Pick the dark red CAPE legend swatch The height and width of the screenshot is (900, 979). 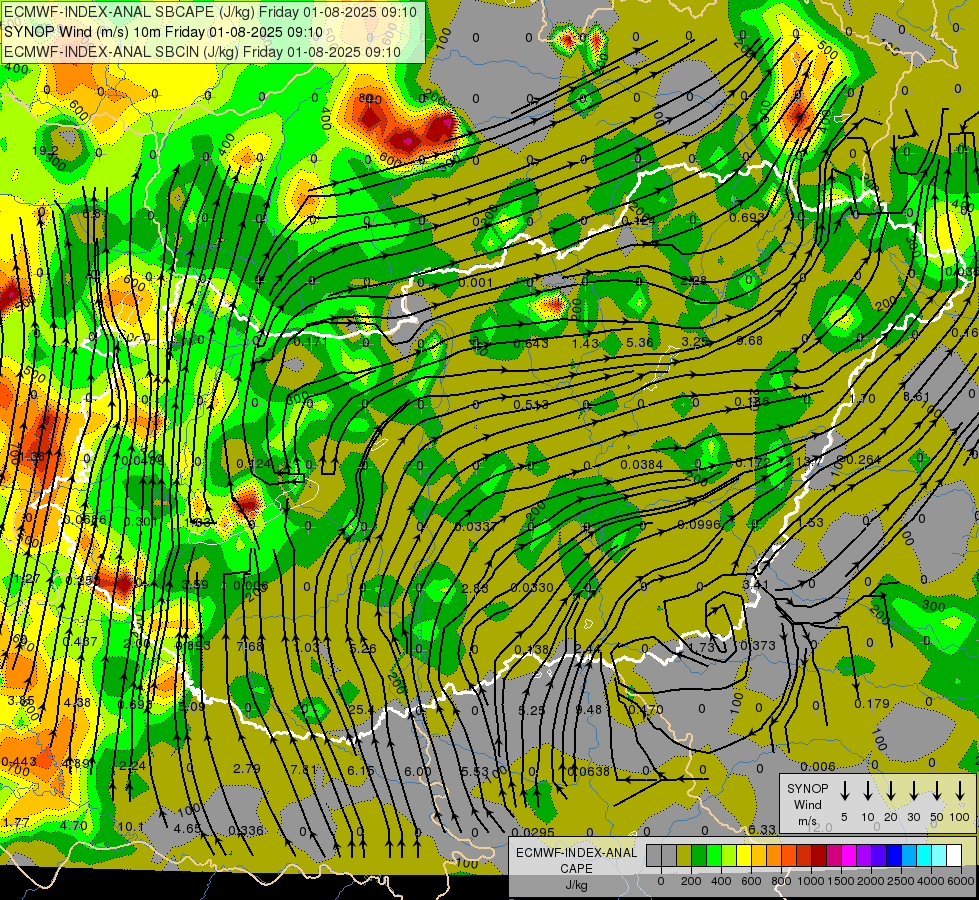pyautogui.click(x=819, y=856)
